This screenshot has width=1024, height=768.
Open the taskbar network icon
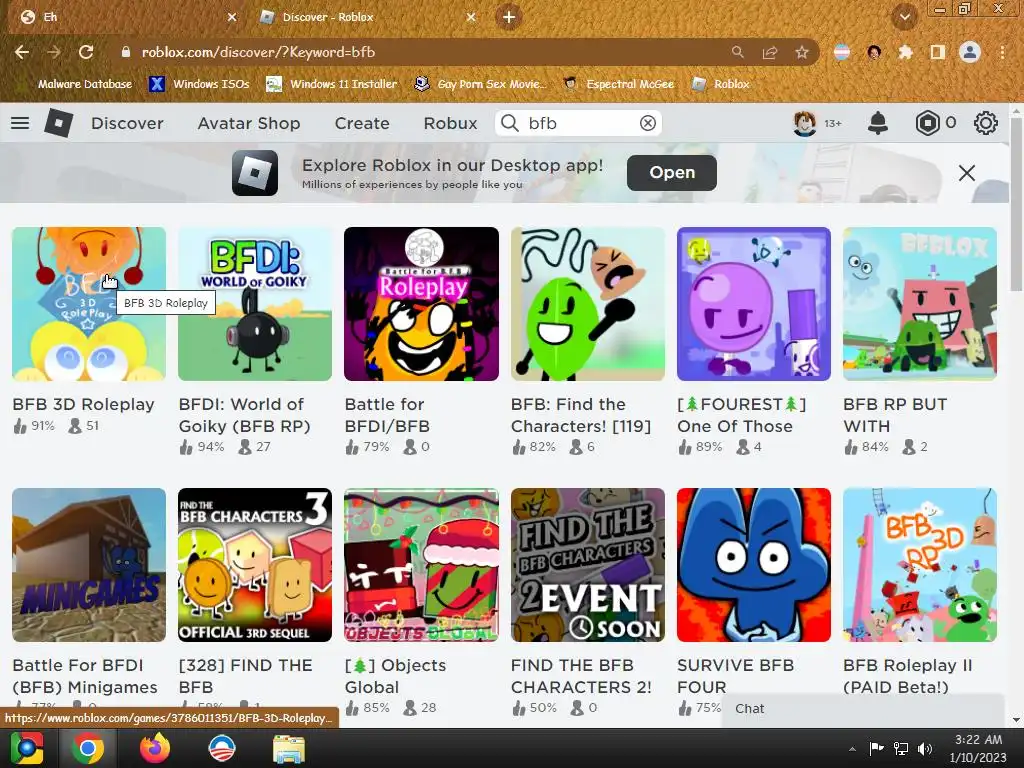(901, 749)
